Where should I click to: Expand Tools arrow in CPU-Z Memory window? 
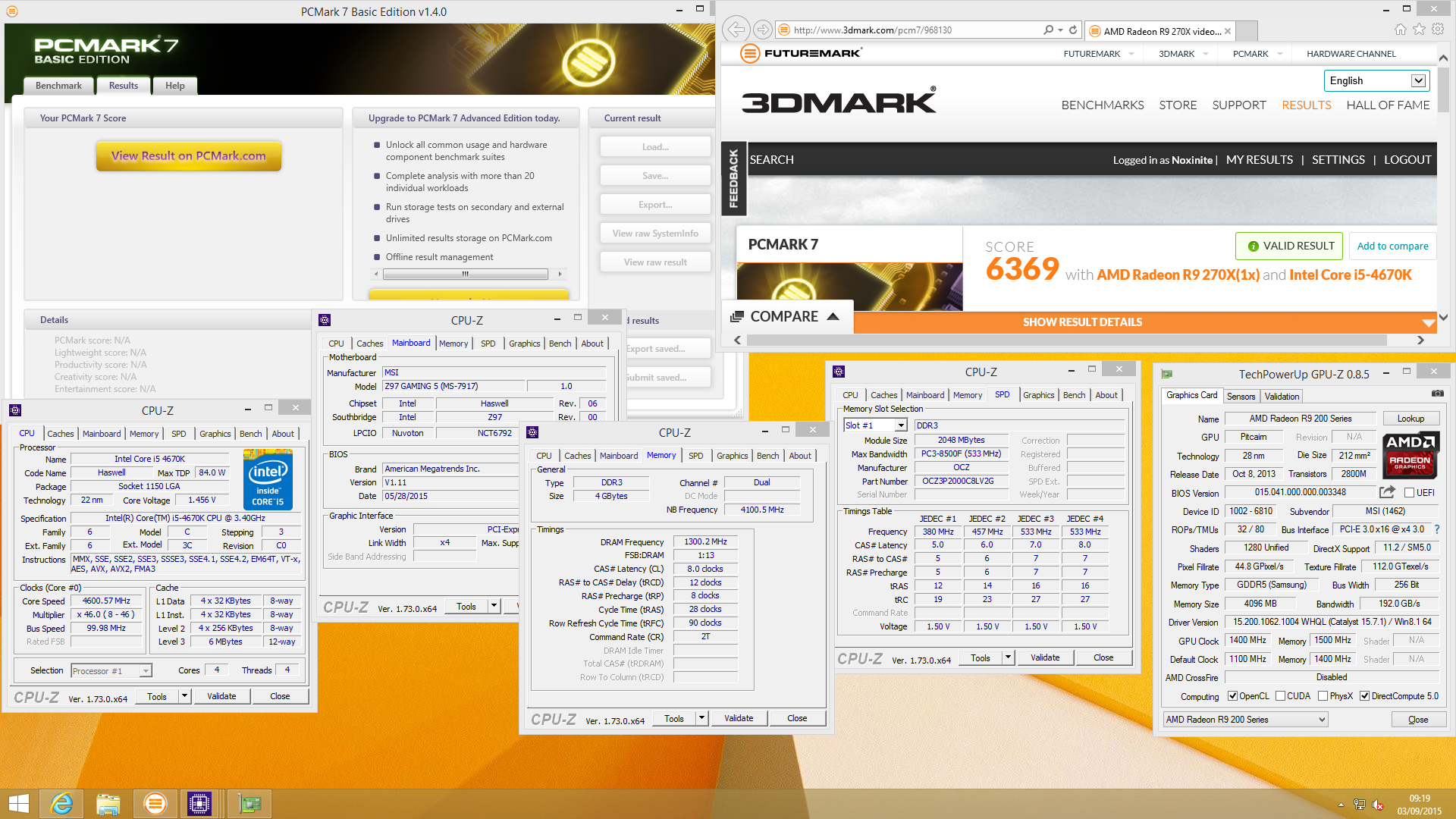[701, 718]
